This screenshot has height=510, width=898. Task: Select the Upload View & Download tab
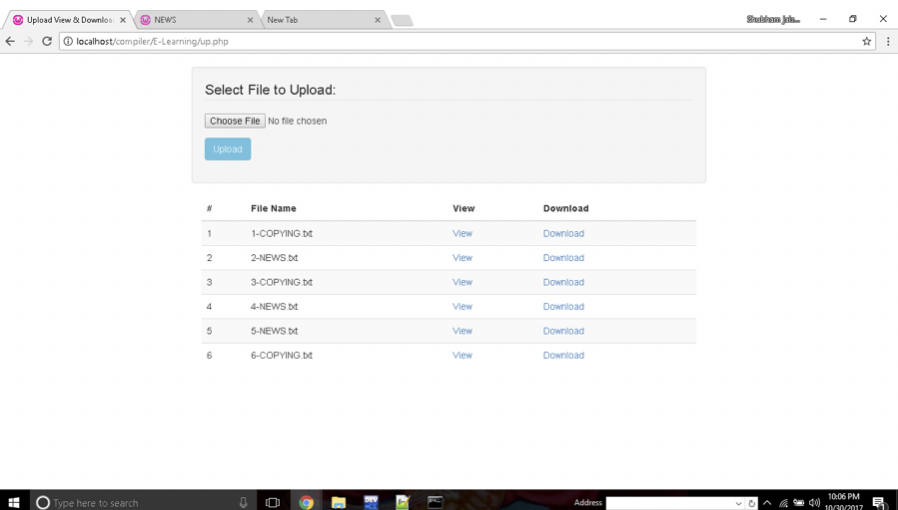click(69, 20)
